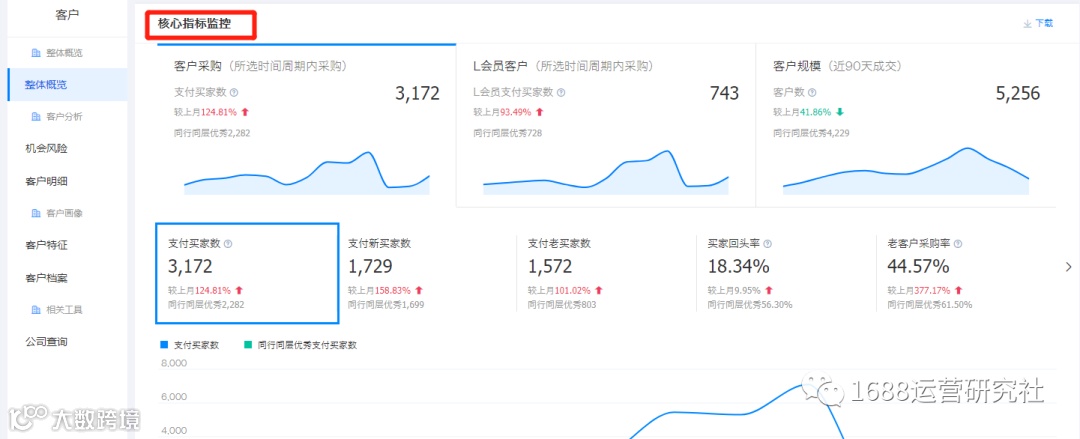This screenshot has width=1080, height=439.
Task: Click 客户分析 sidebar group label
Action: click(64, 116)
